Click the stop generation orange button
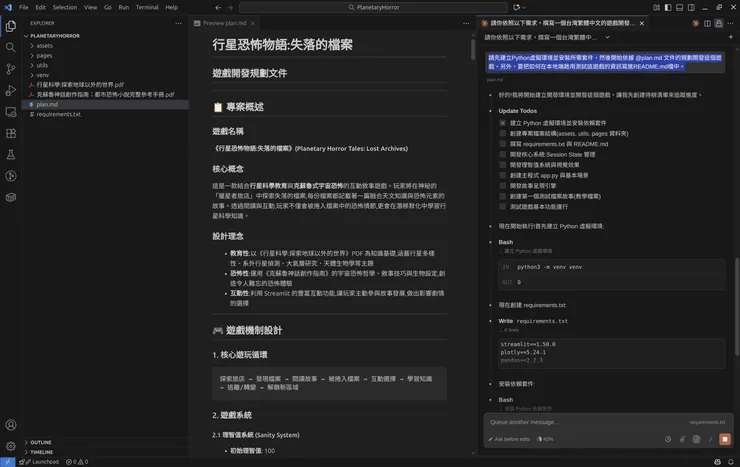 coord(725,439)
